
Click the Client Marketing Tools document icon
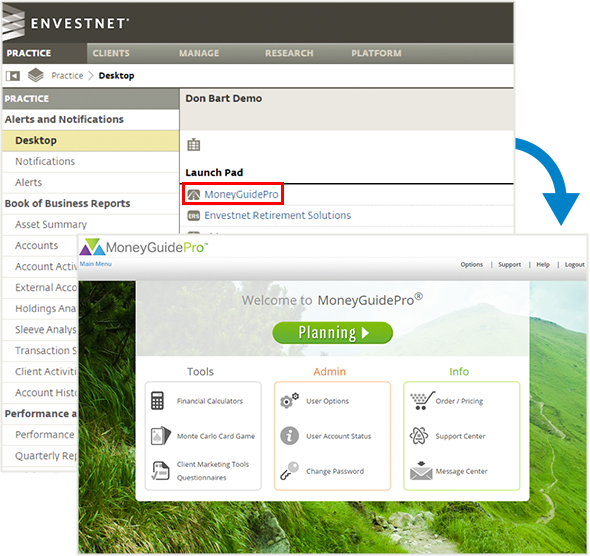160,471
